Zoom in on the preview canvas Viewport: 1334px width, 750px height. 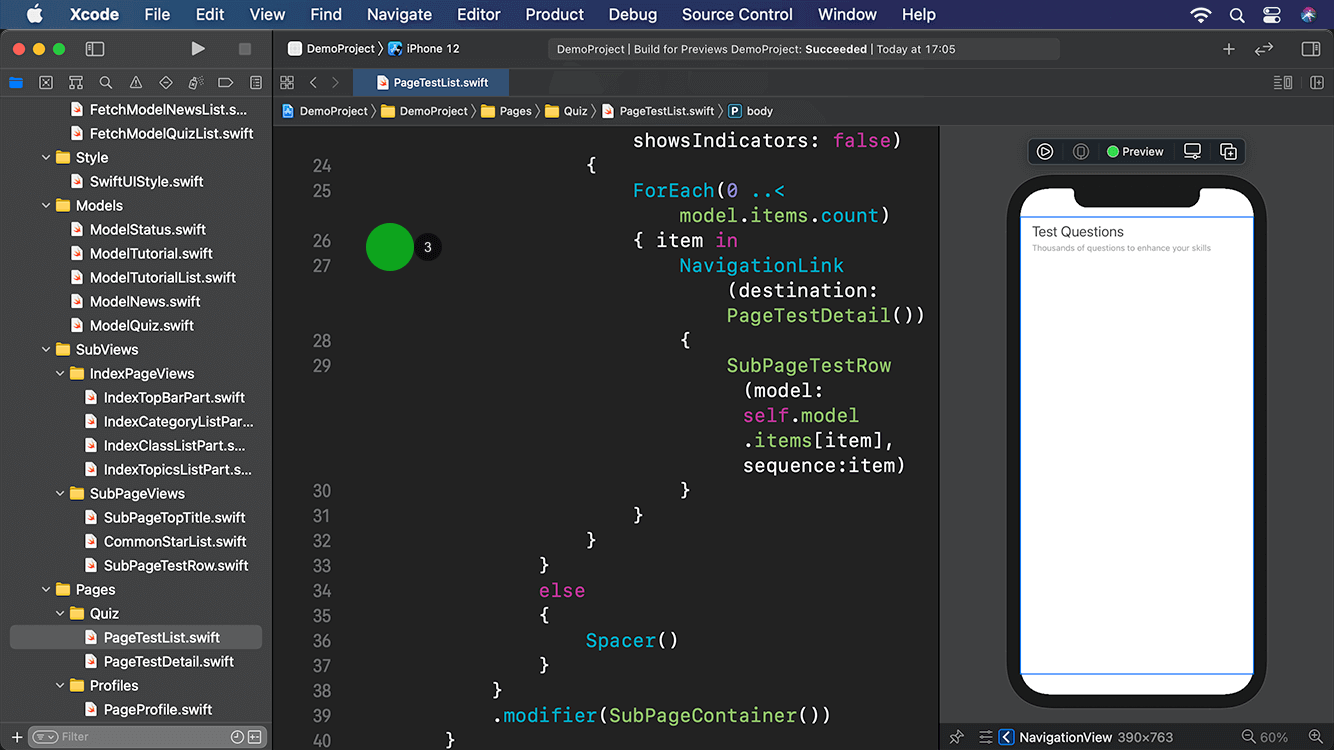[1316, 737]
